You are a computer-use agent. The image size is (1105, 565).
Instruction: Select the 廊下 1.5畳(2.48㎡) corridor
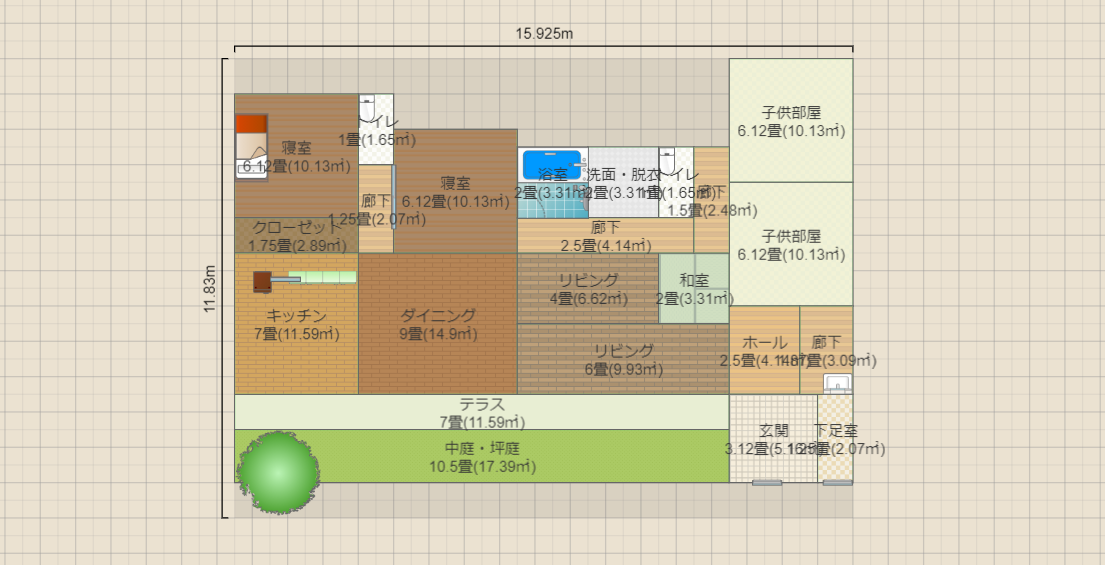712,200
